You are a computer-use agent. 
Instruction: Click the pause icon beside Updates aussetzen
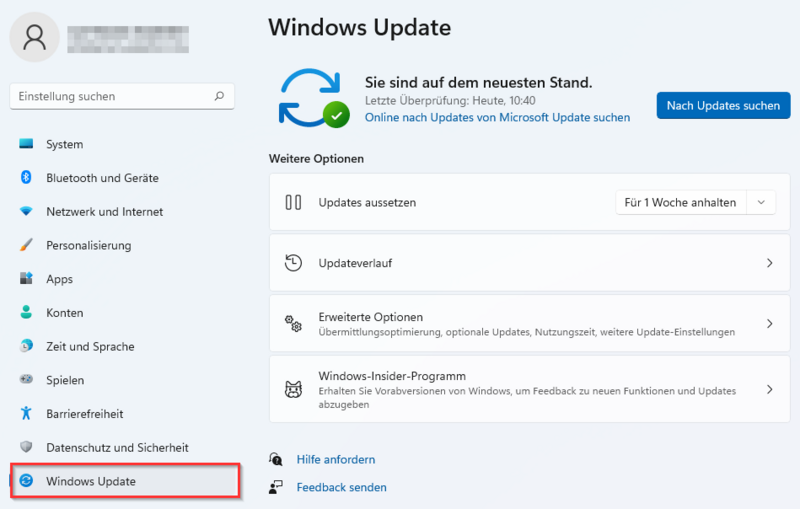[x=293, y=202]
